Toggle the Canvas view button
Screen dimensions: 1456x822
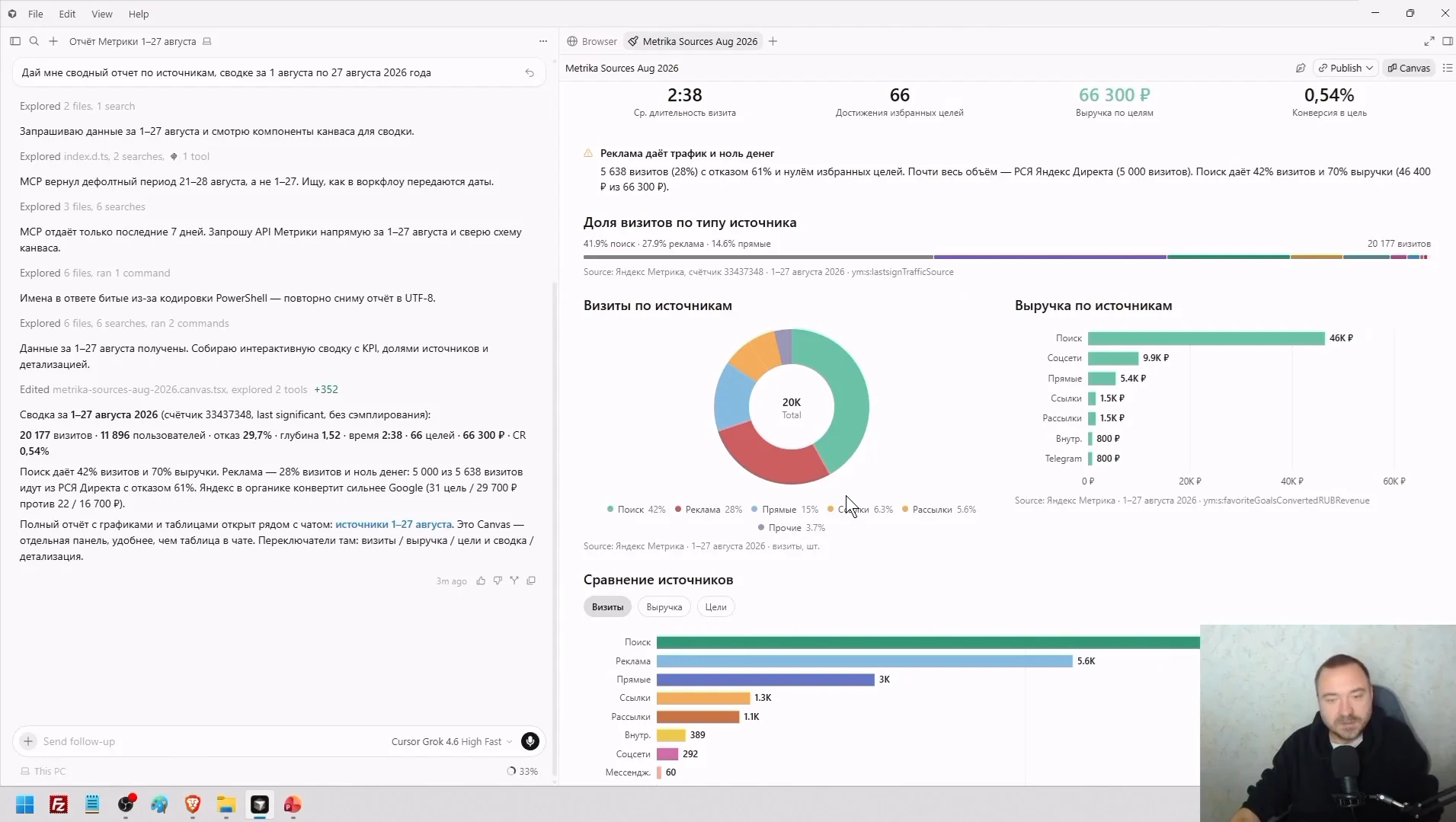tap(1409, 68)
